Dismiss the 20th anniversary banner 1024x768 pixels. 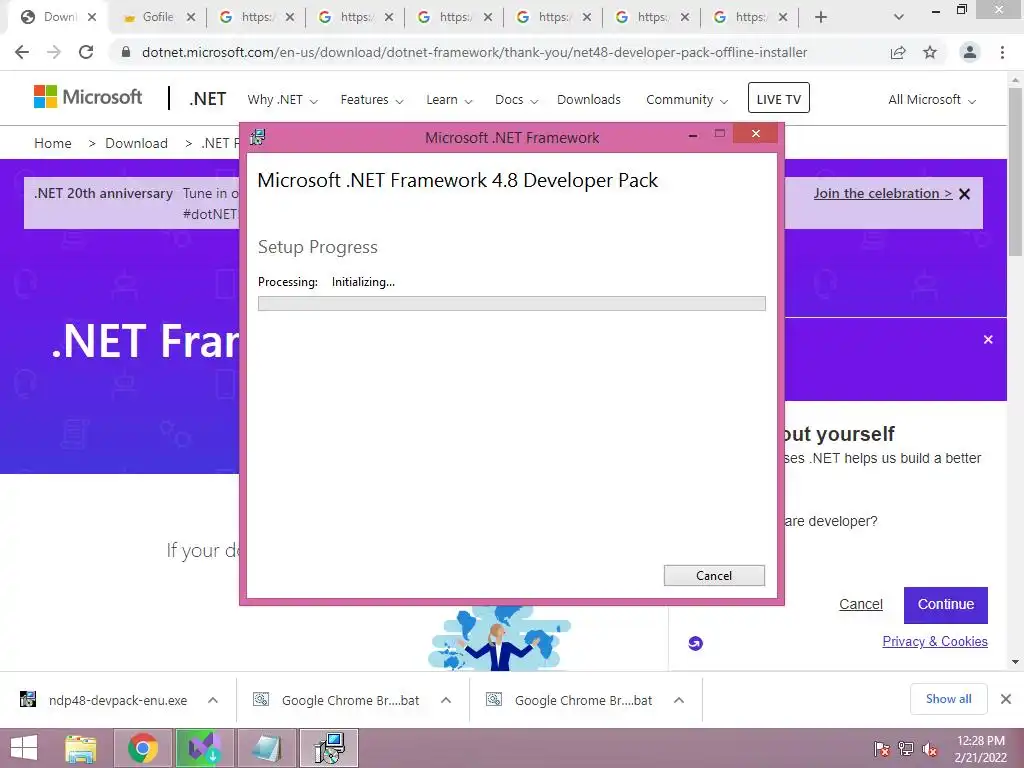(965, 194)
